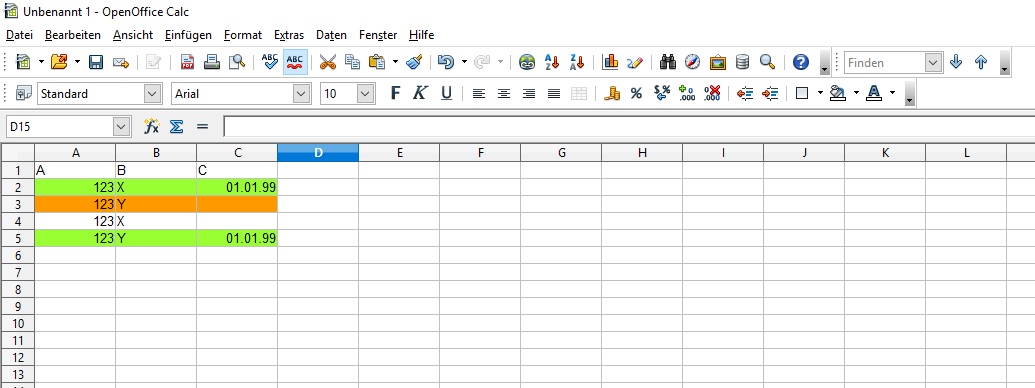1035x388 pixels.
Task: Show data sources
Action: (743, 62)
